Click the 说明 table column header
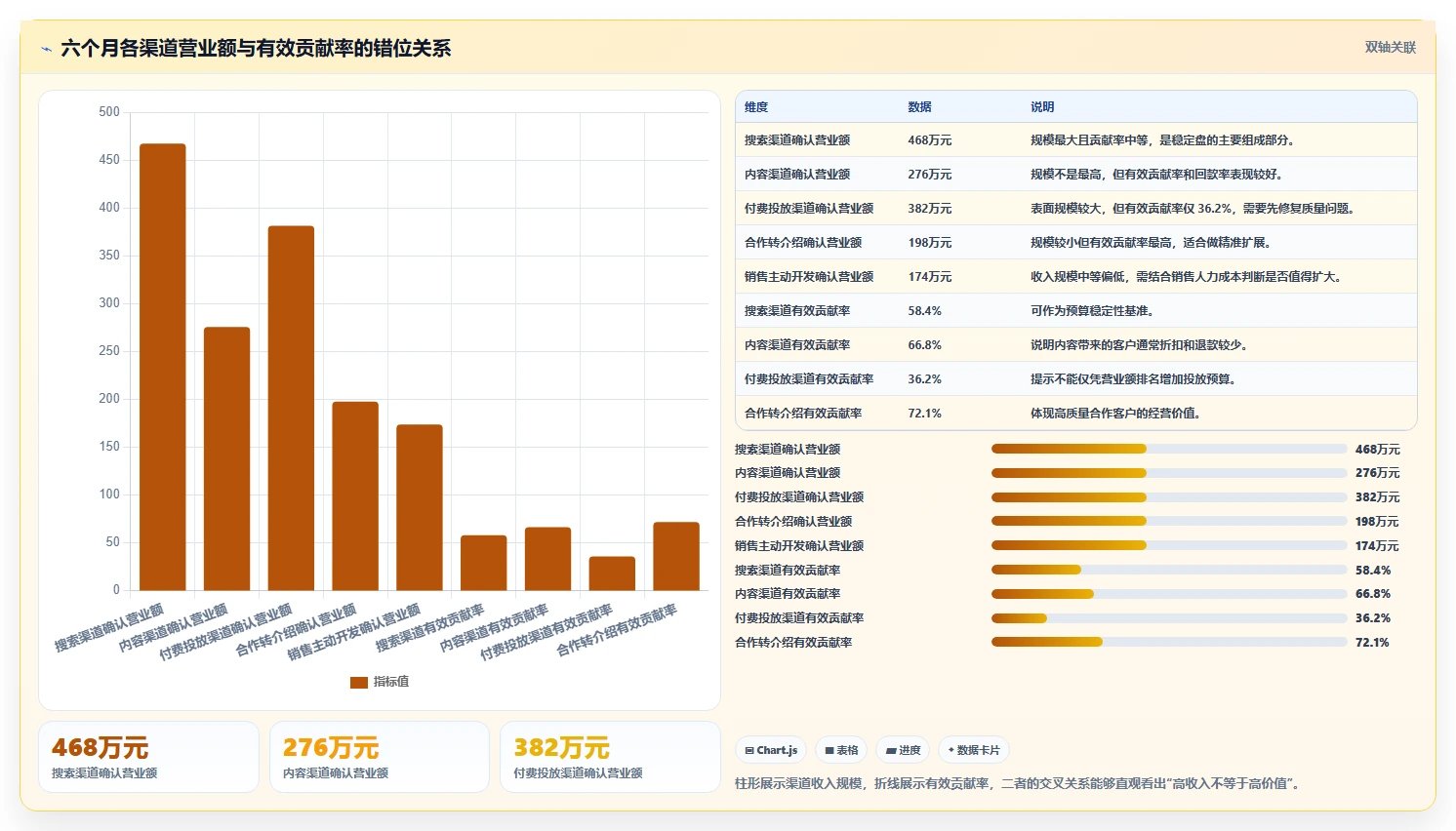This screenshot has height=831, width=1456. tap(1042, 107)
